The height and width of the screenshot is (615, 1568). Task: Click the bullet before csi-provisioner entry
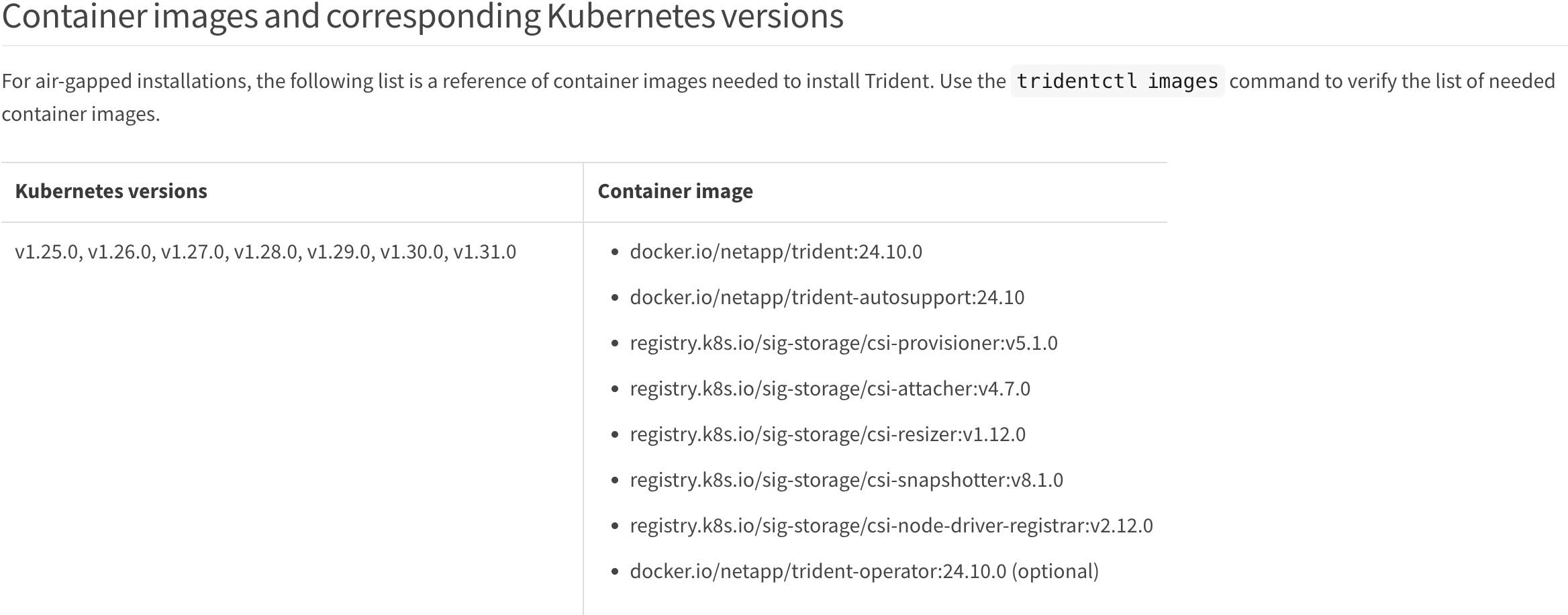614,344
